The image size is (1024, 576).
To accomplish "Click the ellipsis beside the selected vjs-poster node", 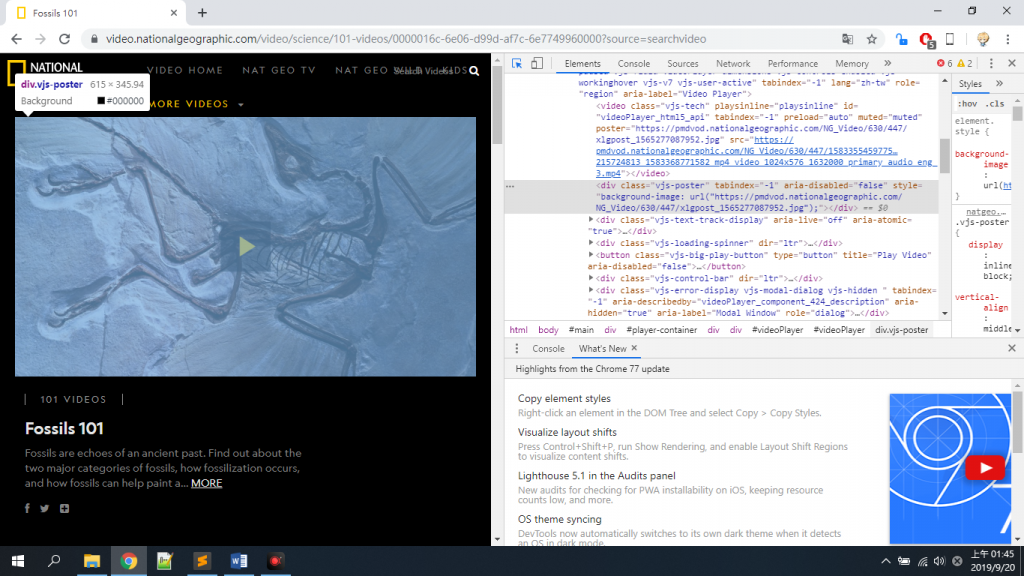I will 510,186.
